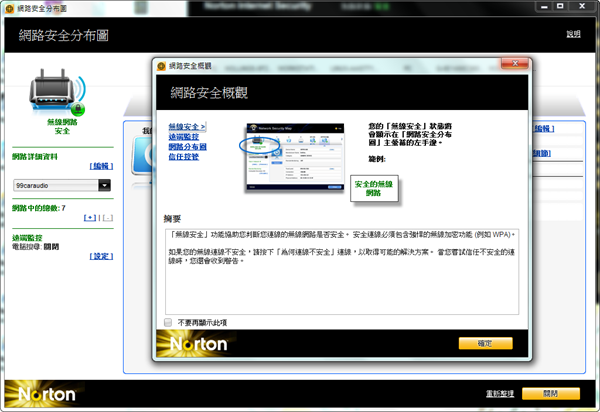The height and width of the screenshot is (412, 600).
Task: Click the 電腦搜尋: 關閉 status text
Action: click(35, 247)
